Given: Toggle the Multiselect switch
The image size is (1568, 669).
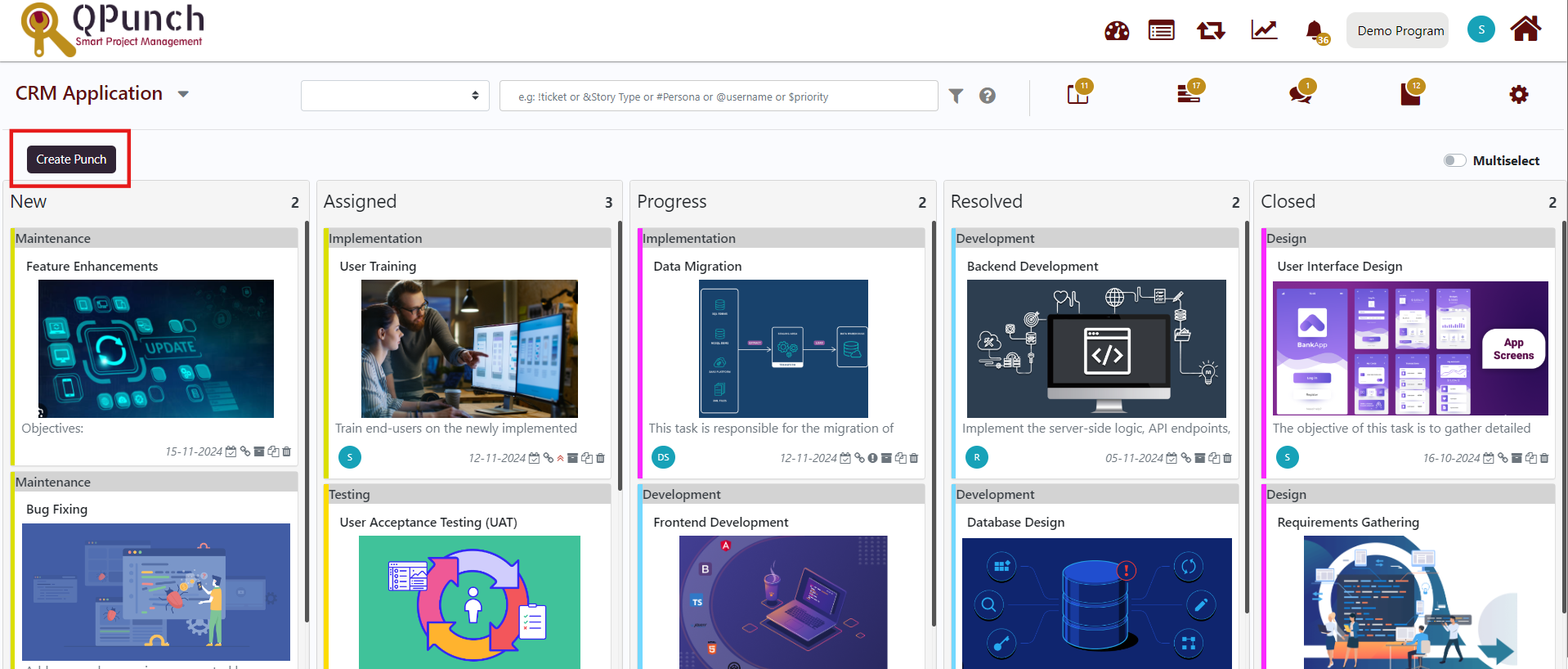Looking at the screenshot, I should click(1454, 160).
